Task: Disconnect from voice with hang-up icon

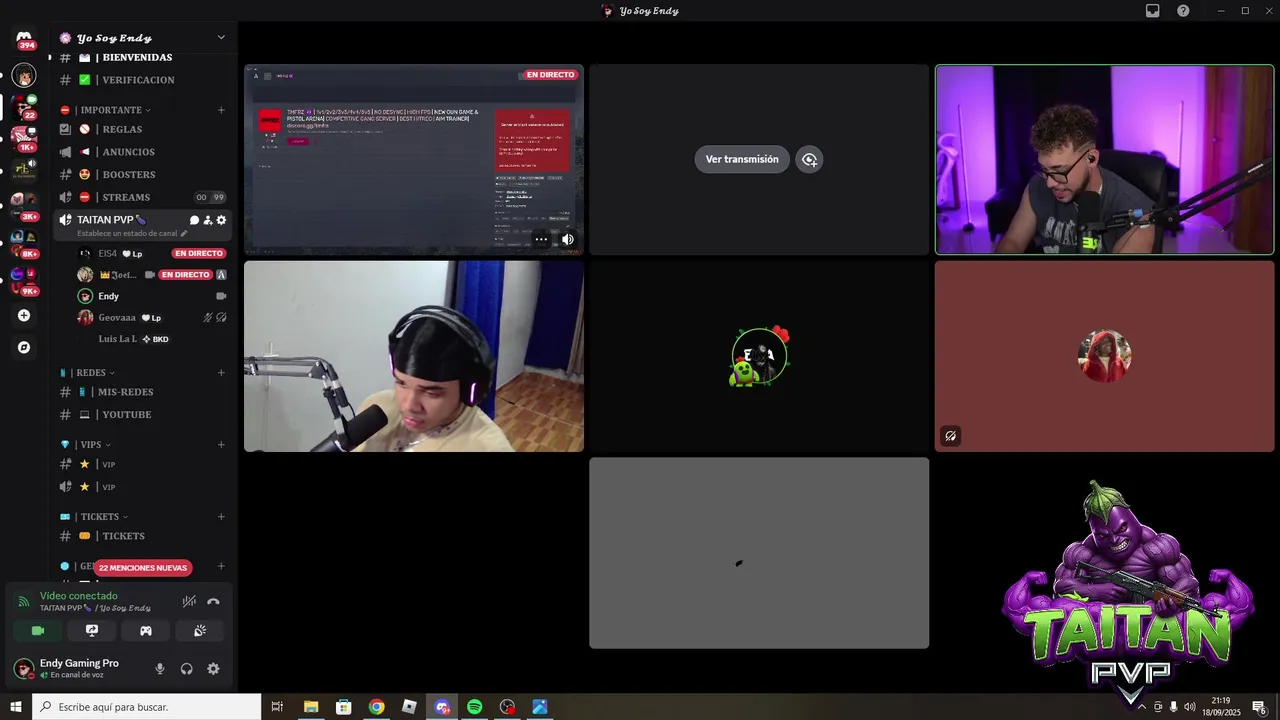Action: 213,601
